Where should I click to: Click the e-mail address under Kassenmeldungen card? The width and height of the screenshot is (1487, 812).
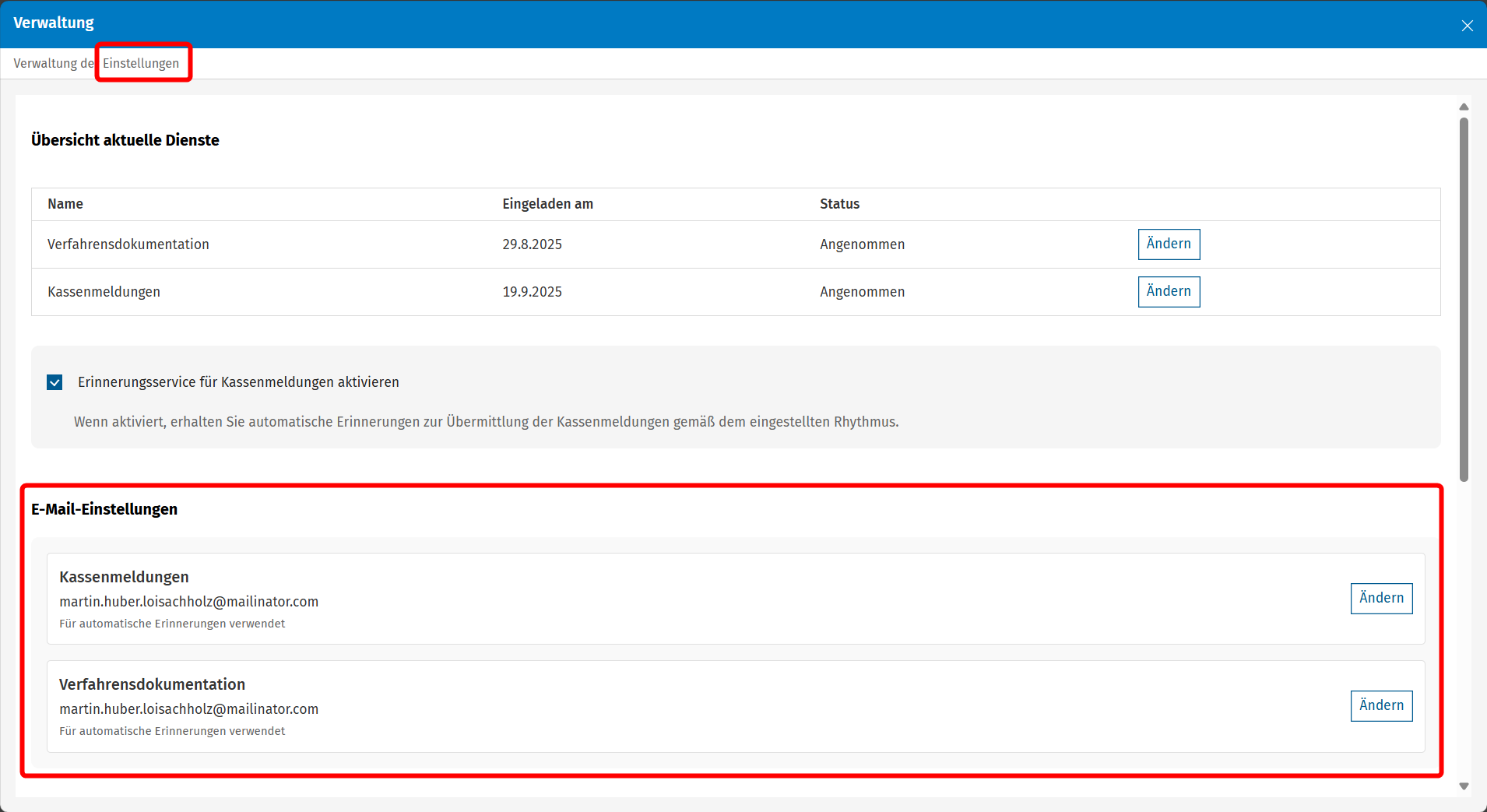189,602
